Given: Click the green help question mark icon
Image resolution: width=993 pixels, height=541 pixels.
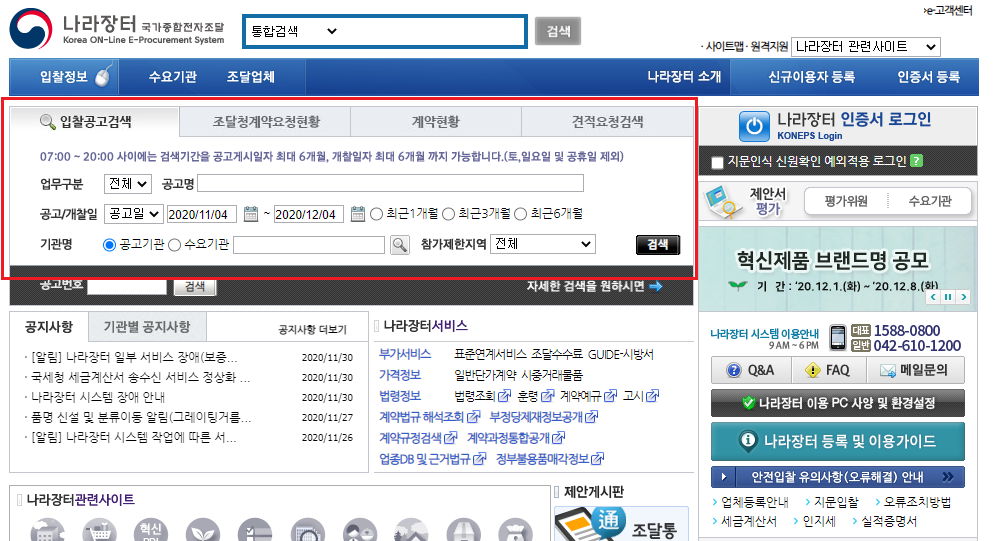Looking at the screenshot, I should 916,161.
